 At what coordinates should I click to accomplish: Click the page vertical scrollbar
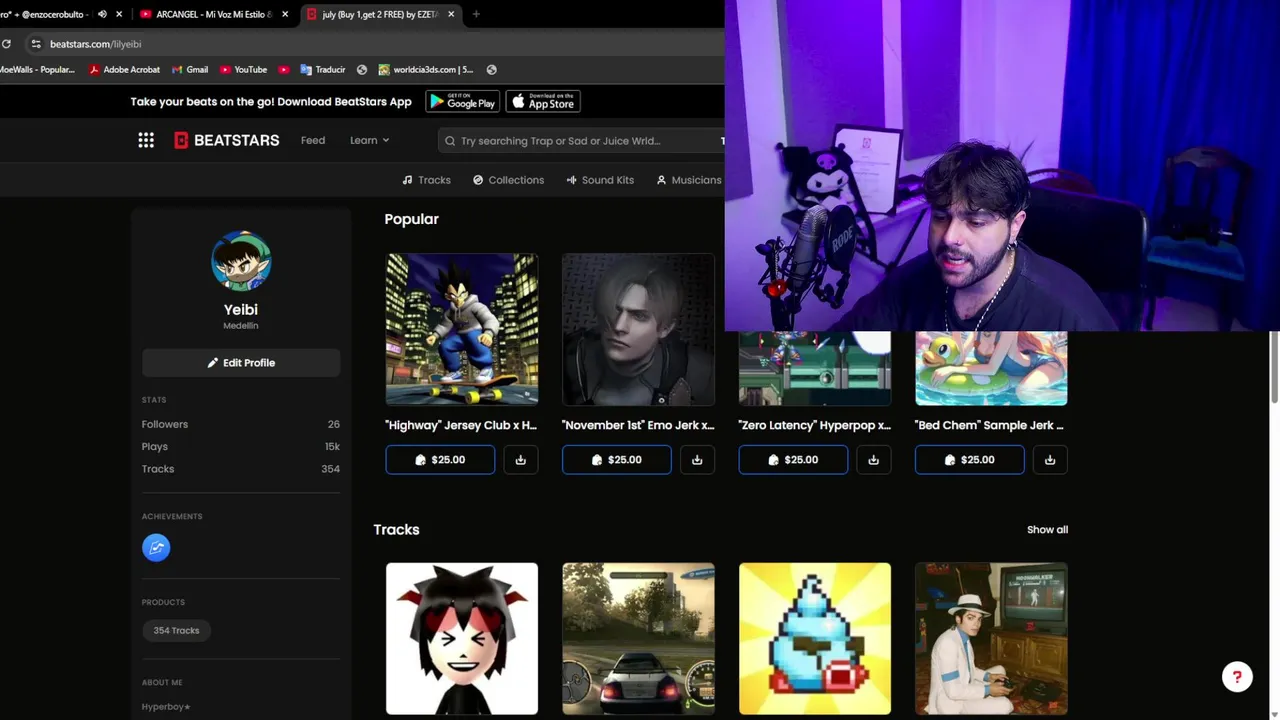click(1274, 368)
